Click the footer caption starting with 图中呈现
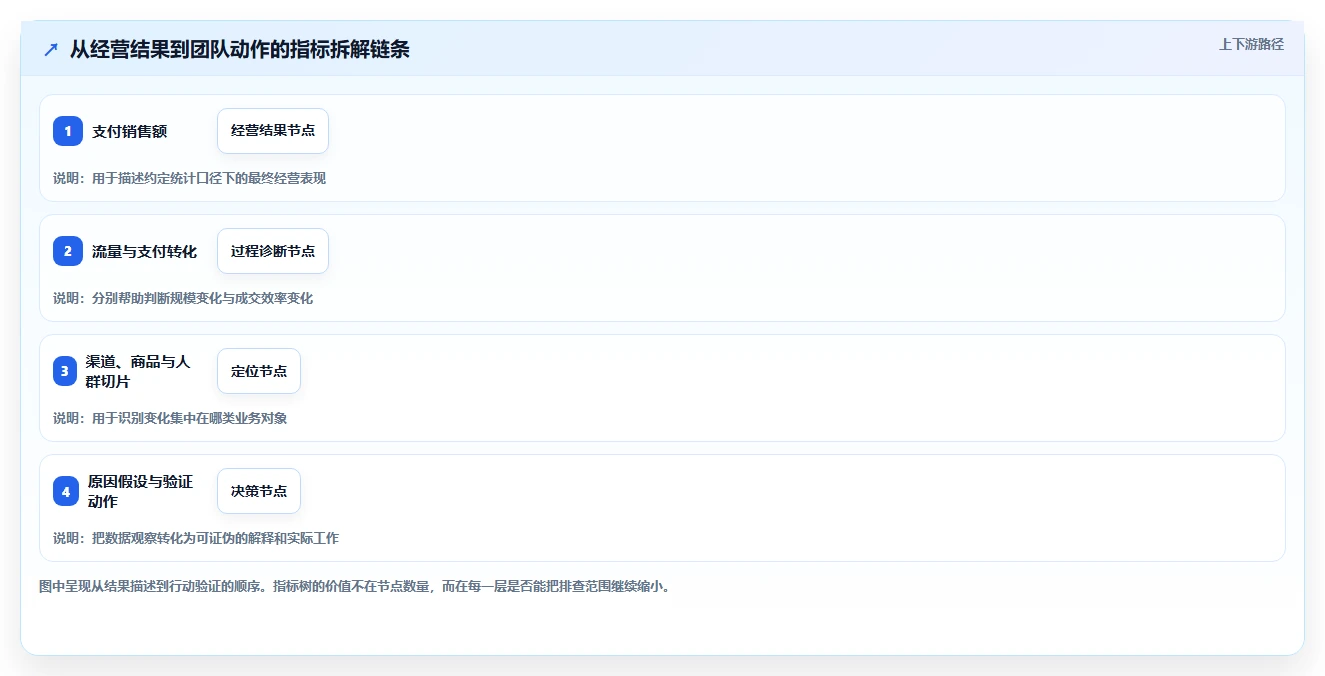1325x676 pixels. [354, 586]
